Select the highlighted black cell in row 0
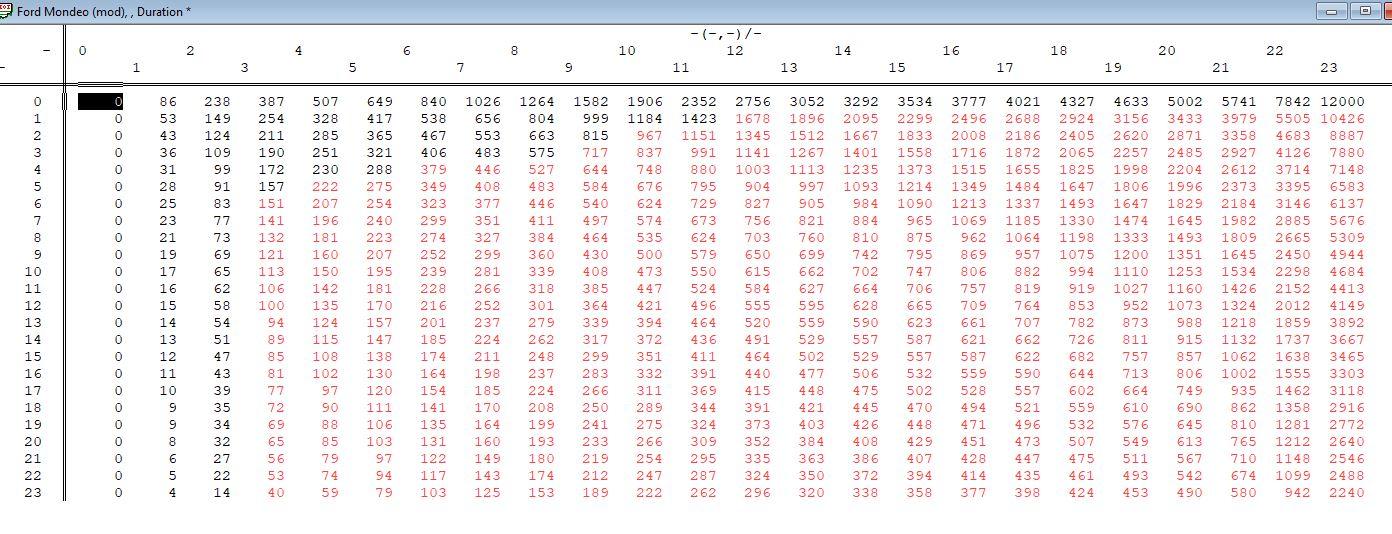The width and height of the screenshot is (1392, 534). tap(100, 101)
